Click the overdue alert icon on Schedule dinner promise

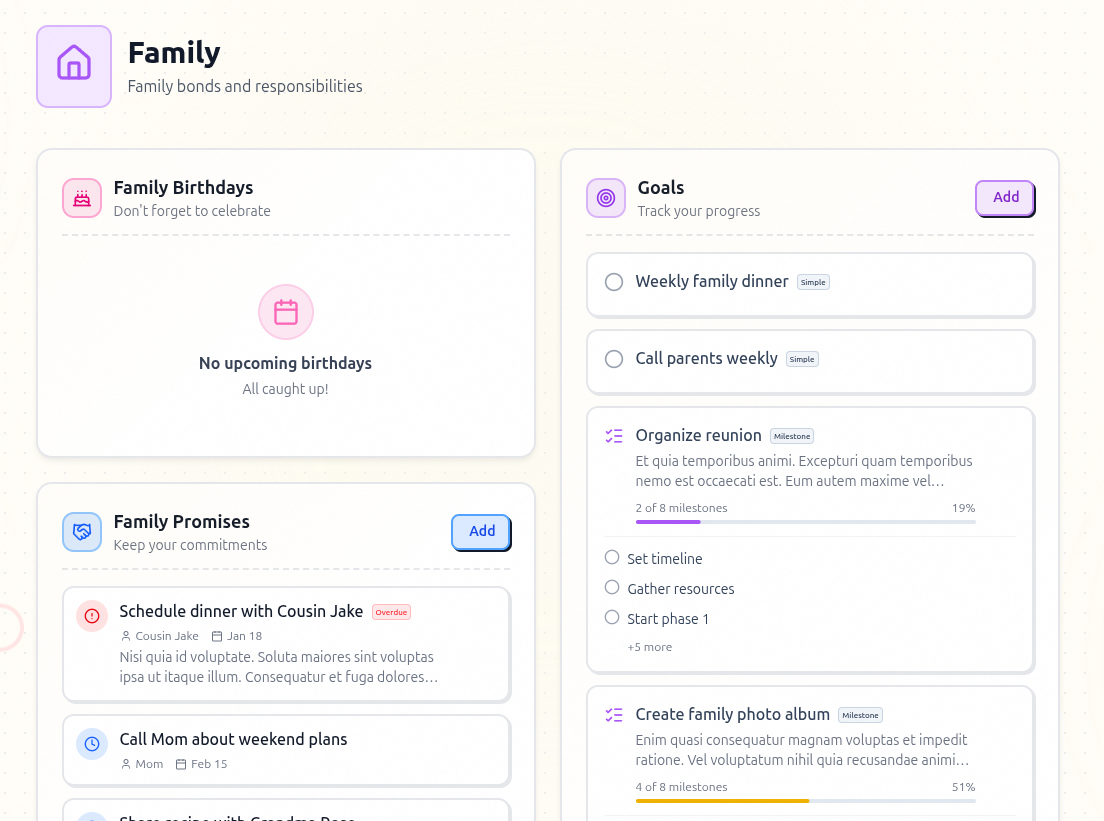92,616
